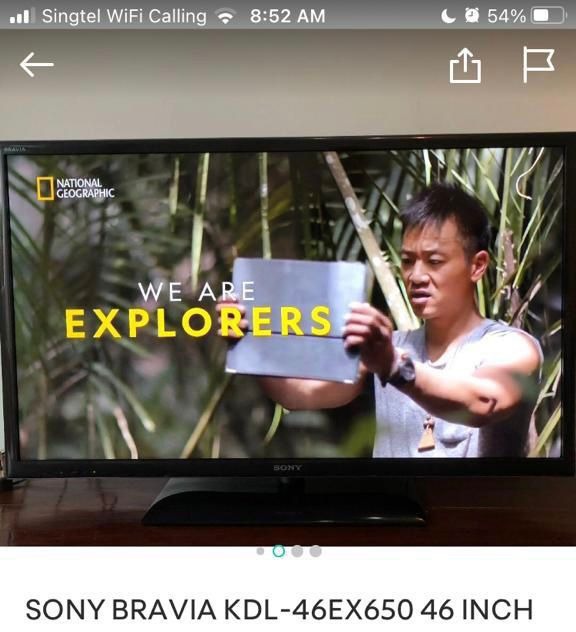Jump to the third photo dot
This screenshot has width=576, height=632.
click(297, 551)
